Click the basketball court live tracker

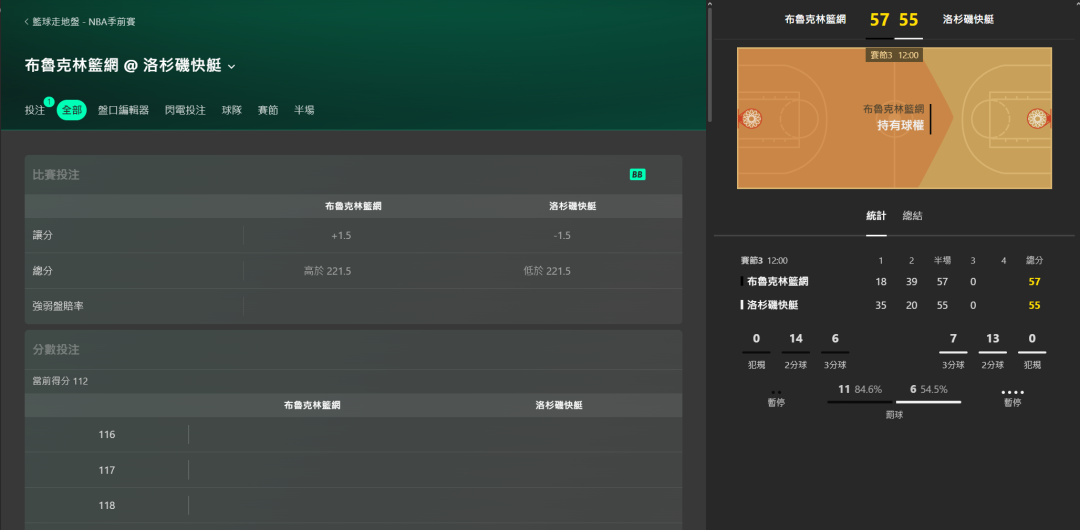(x=894, y=118)
